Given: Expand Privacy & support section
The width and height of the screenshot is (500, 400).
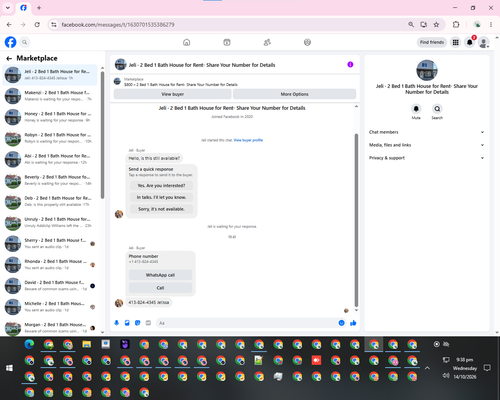Looking at the screenshot, I should 427,158.
